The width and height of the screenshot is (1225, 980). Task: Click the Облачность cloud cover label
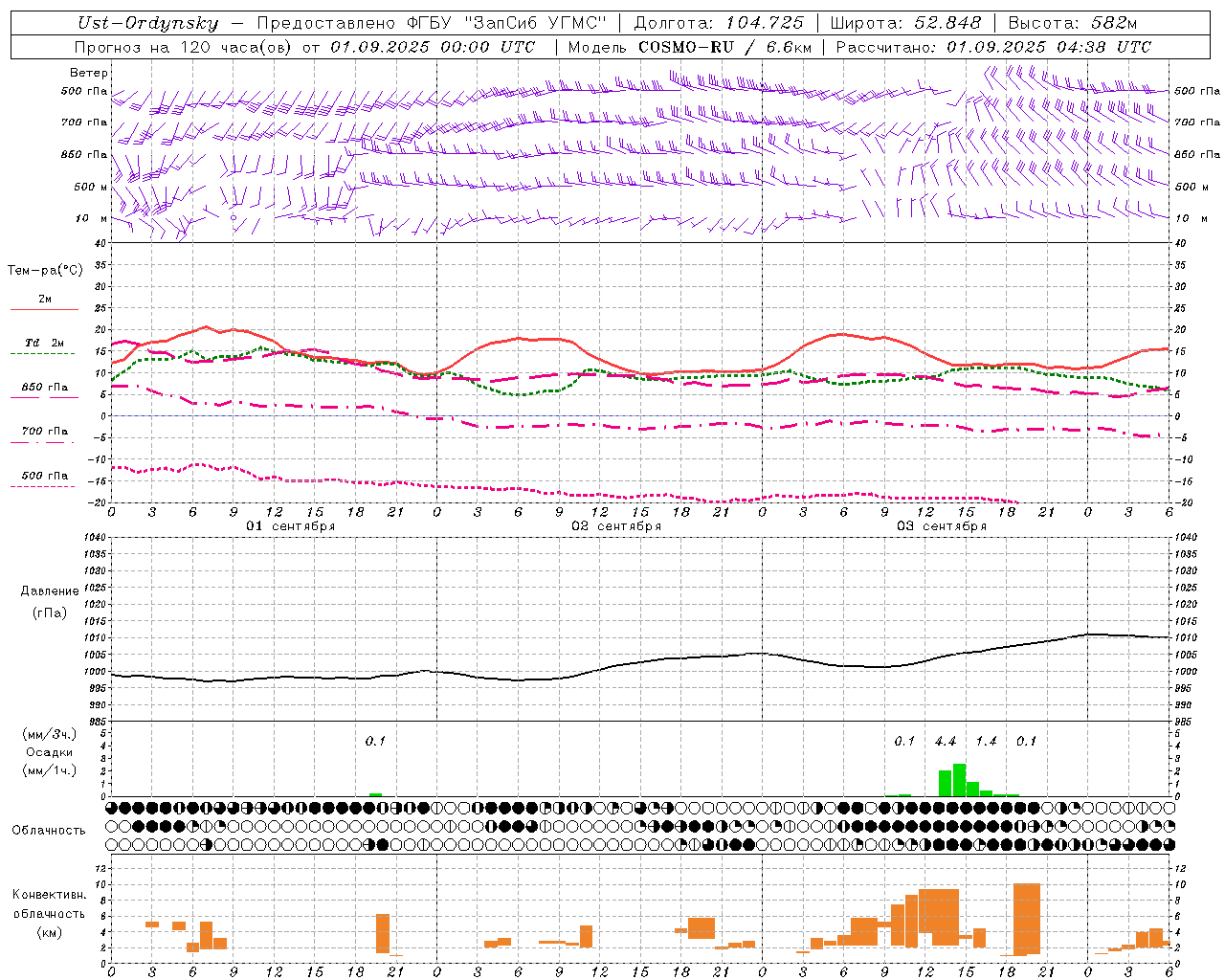(x=49, y=831)
